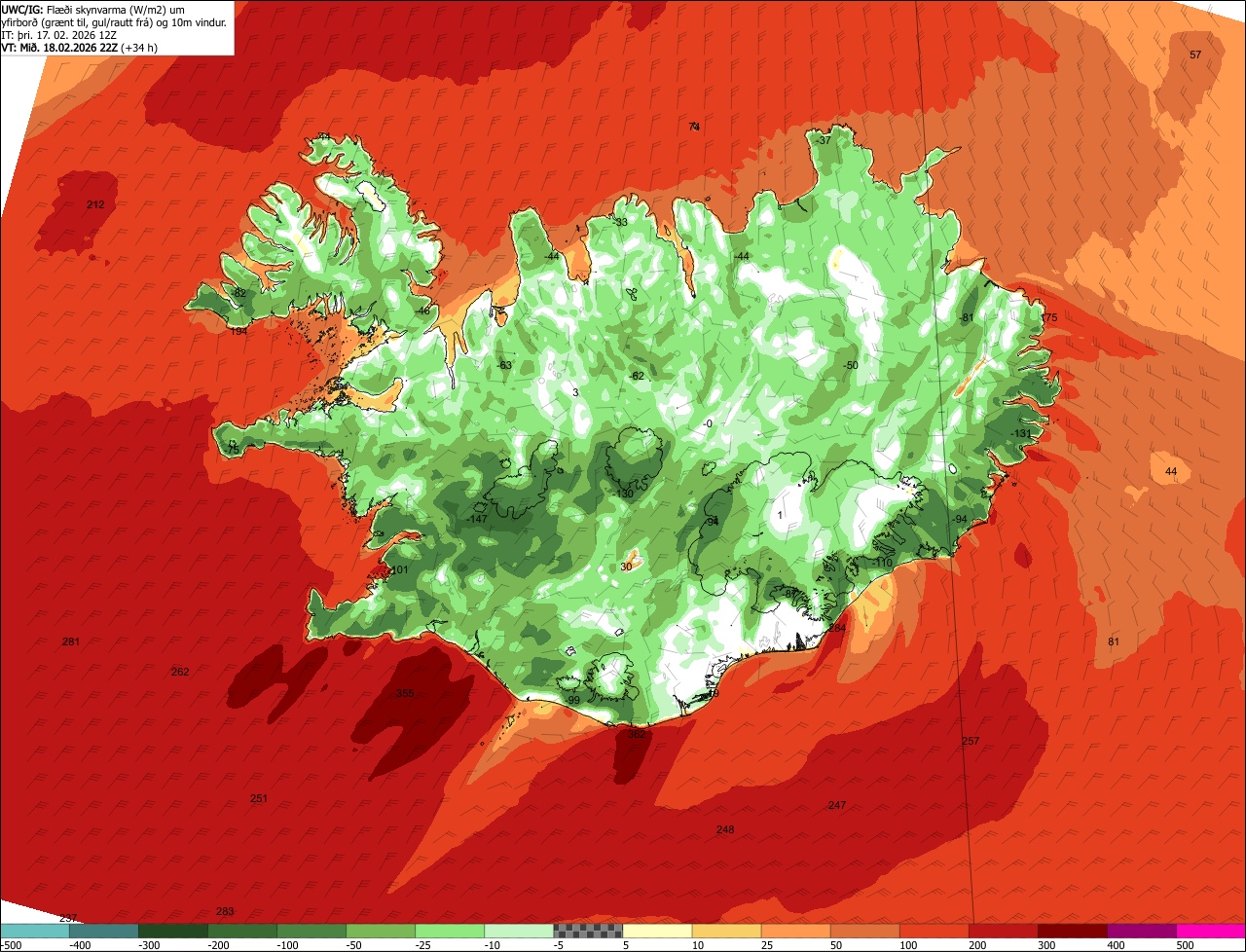Click the map value '283' near the bottom
Viewport: 1246px width, 952px height.
pos(225,911)
